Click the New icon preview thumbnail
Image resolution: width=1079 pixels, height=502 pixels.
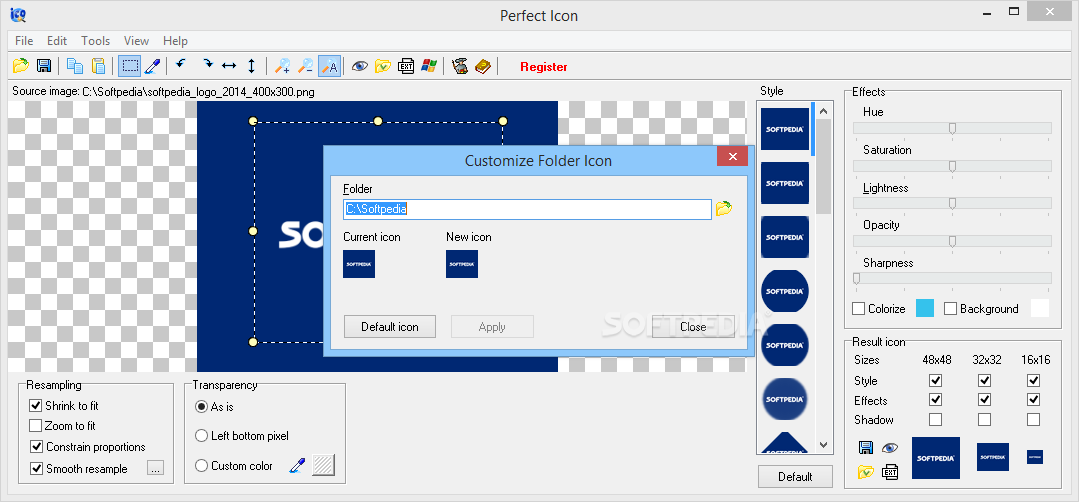462,264
